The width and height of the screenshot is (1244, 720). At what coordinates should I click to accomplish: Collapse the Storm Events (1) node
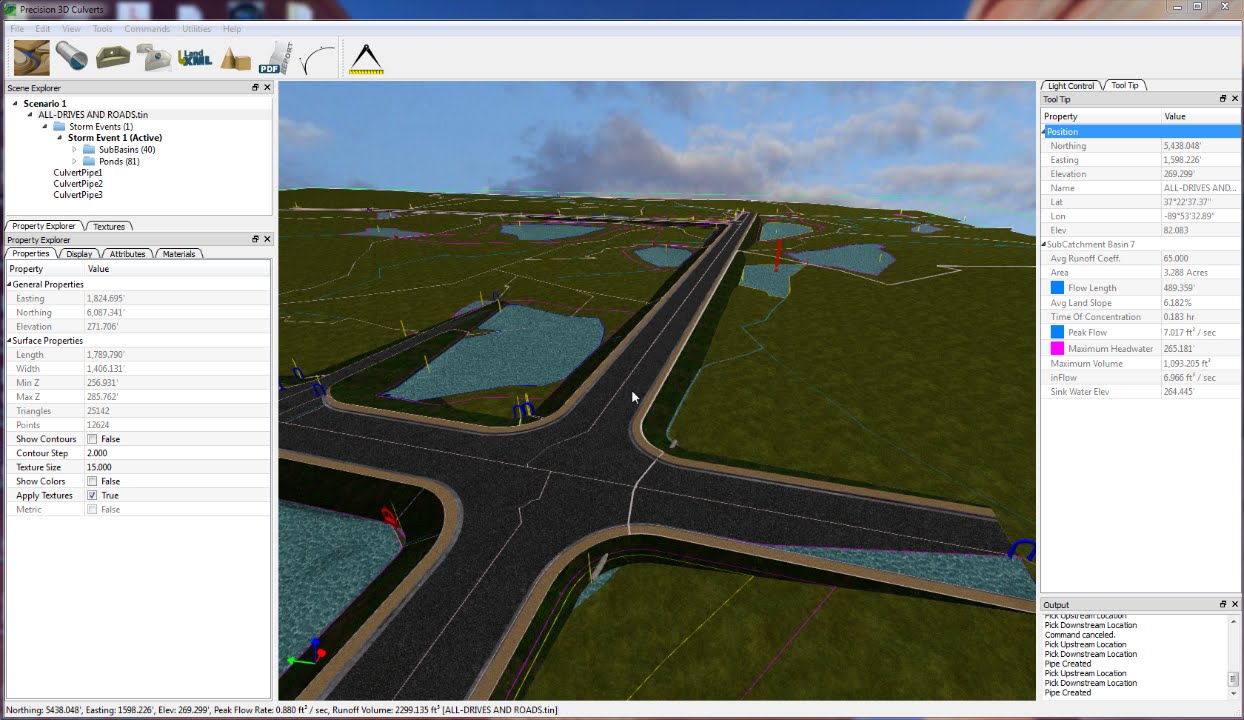coord(45,127)
